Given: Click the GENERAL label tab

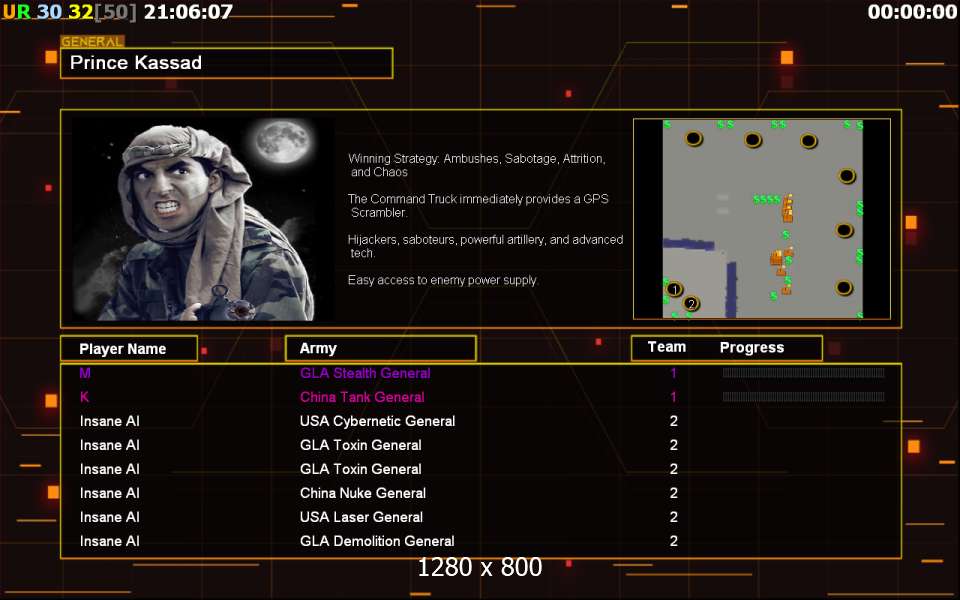Looking at the screenshot, I should [x=92, y=42].
